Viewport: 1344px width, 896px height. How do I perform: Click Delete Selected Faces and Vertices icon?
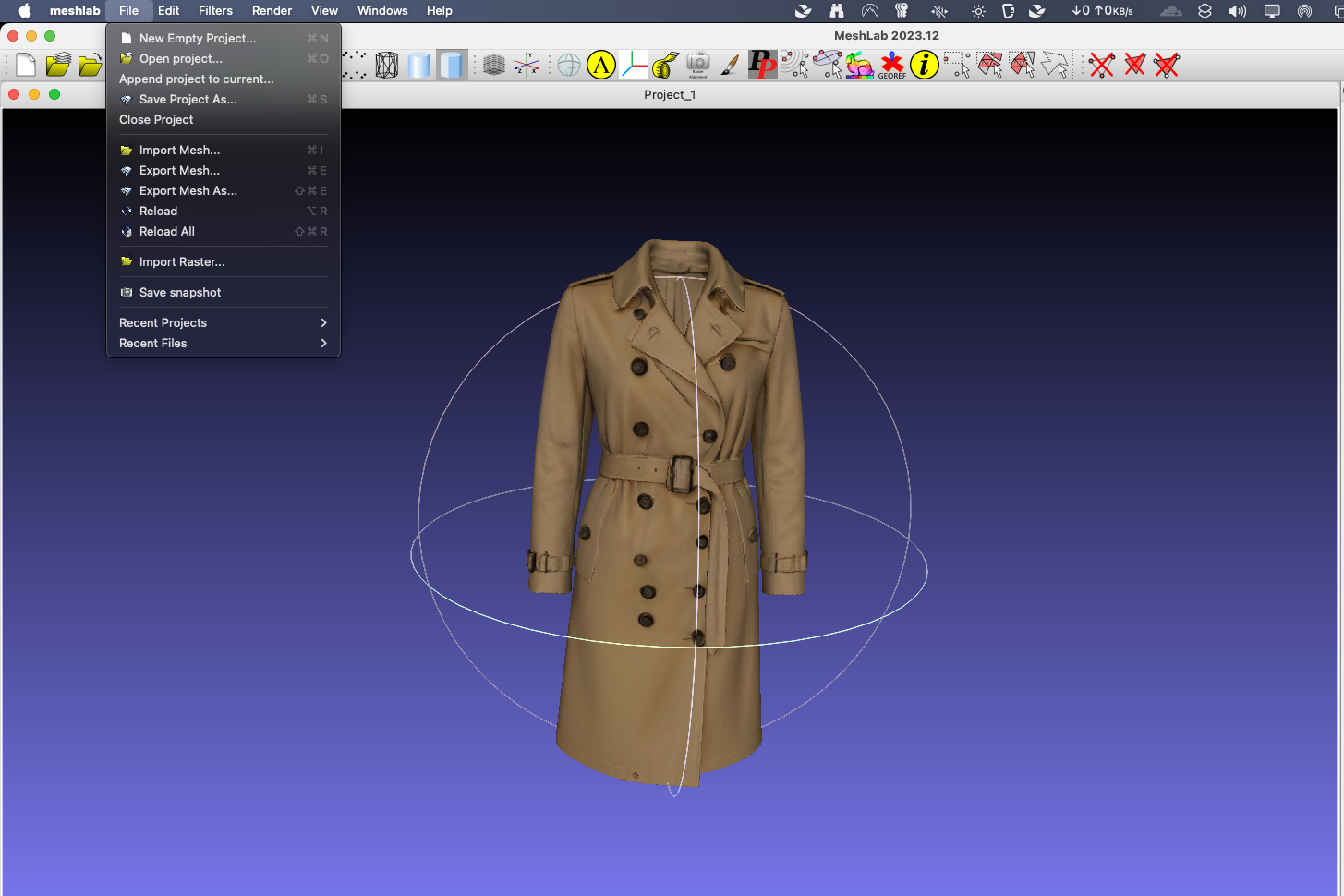(x=1167, y=65)
